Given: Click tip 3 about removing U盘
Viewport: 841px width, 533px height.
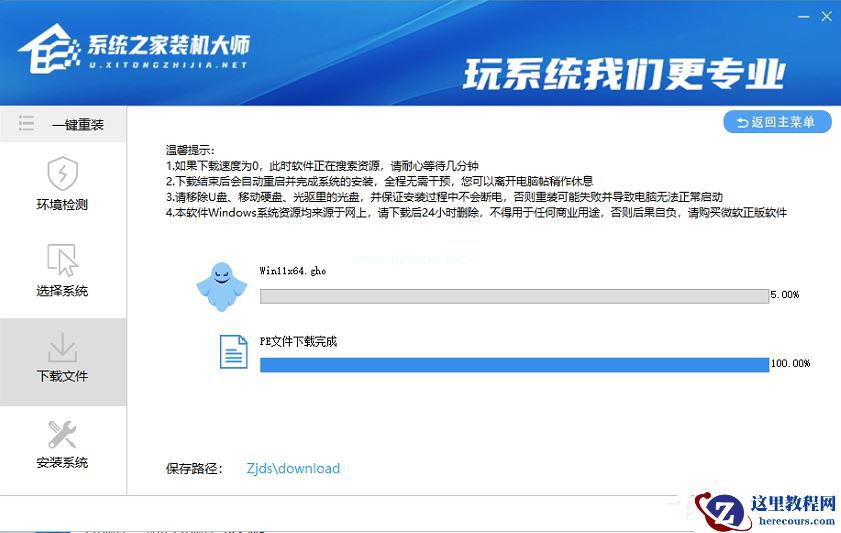Looking at the screenshot, I should click(444, 197).
